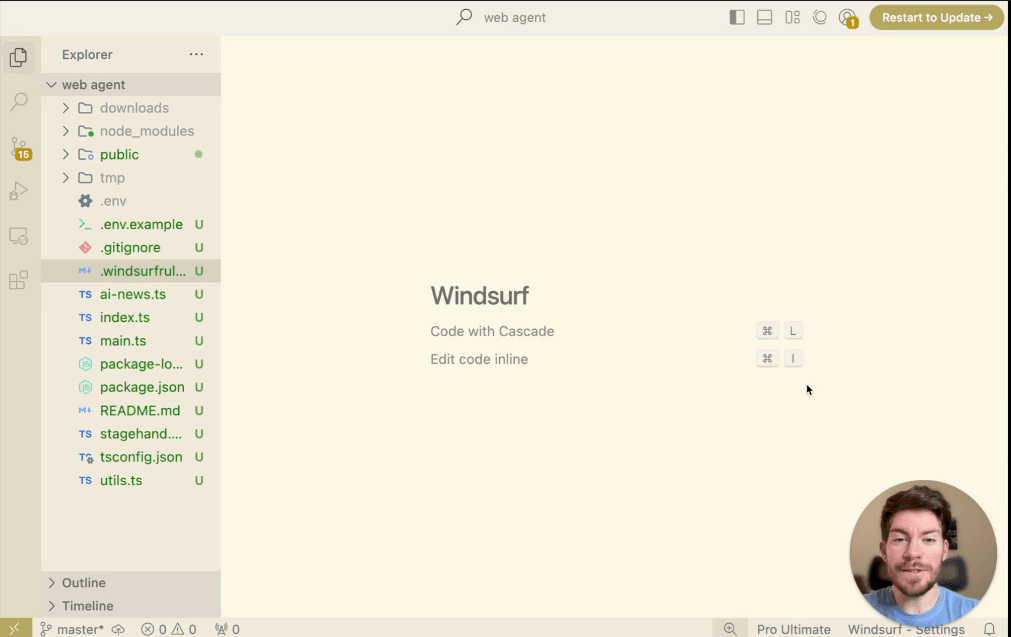Expand the tmp folder
The image size is (1011, 637).
[131, 178]
